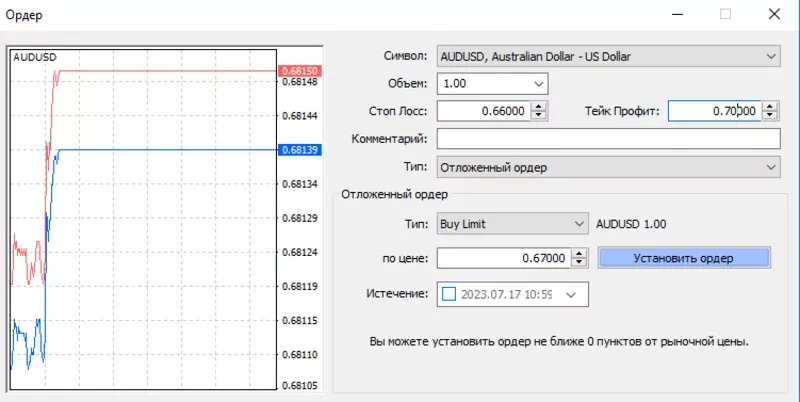Increase Стоп Лосс with up arrow
Image resolution: width=800 pixels, height=402 pixels.
539,106
